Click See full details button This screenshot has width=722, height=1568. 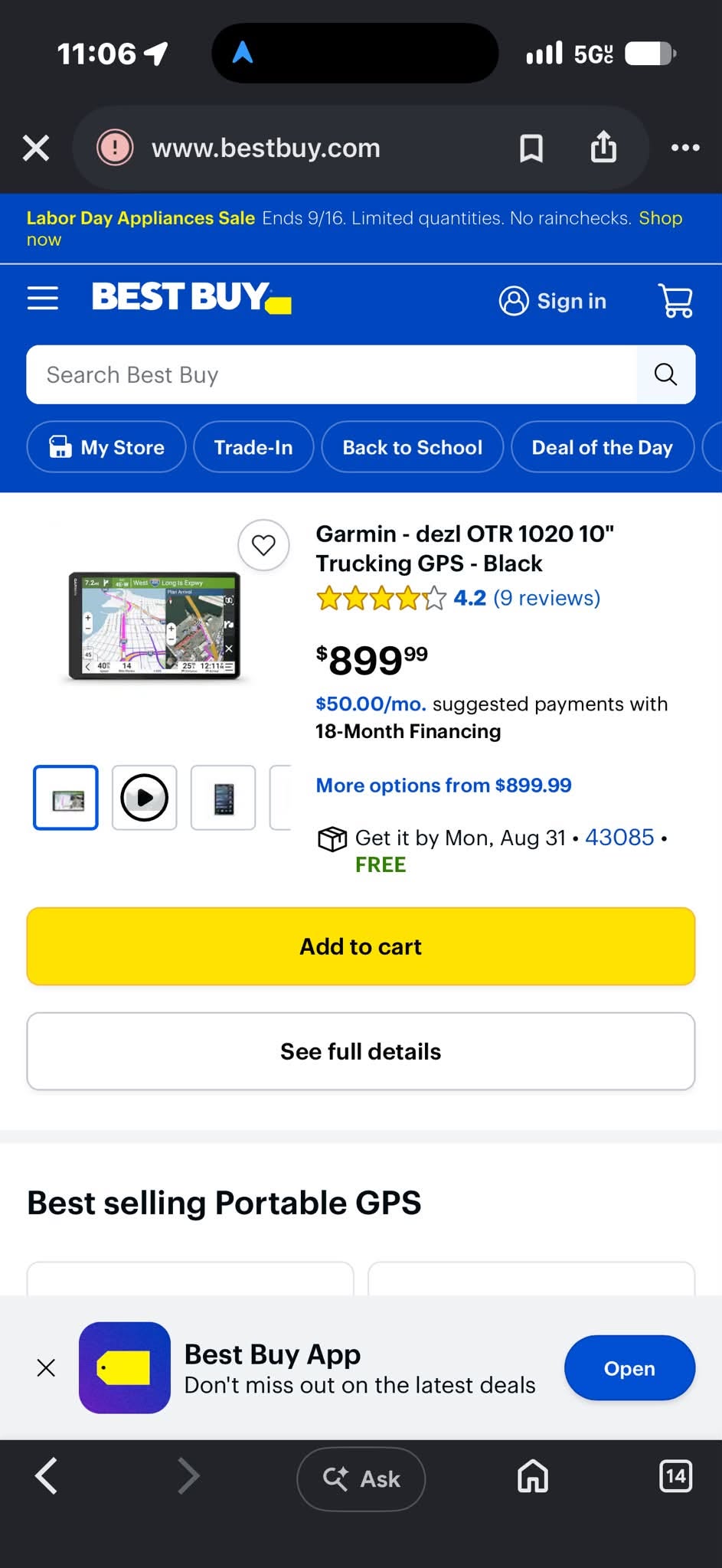(361, 1051)
